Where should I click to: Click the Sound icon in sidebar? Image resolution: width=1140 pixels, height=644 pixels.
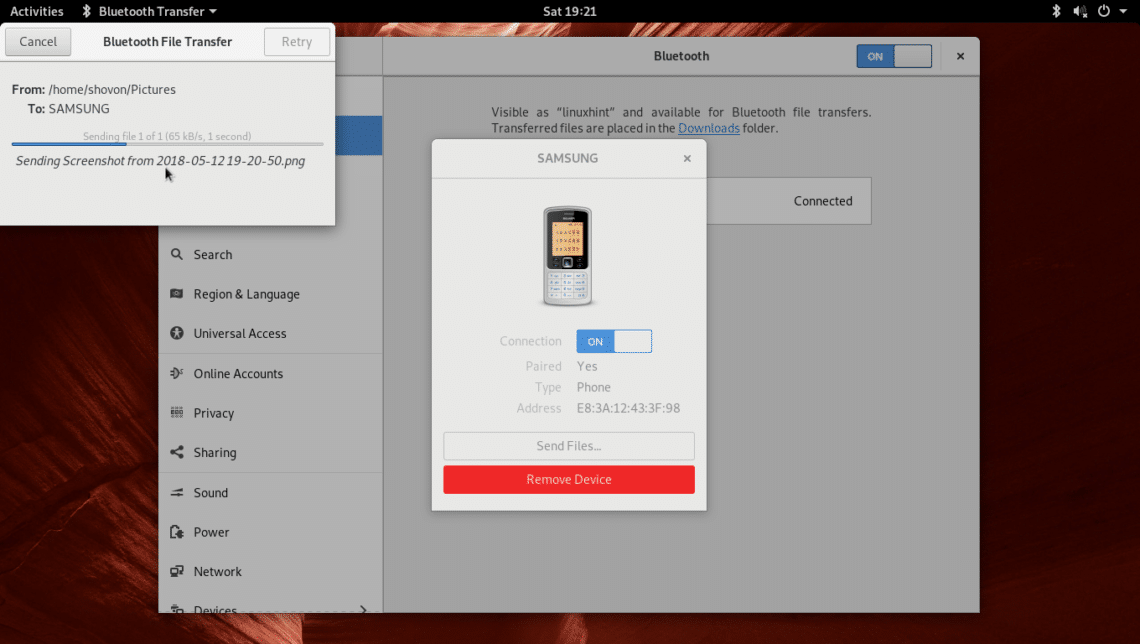click(x=176, y=492)
